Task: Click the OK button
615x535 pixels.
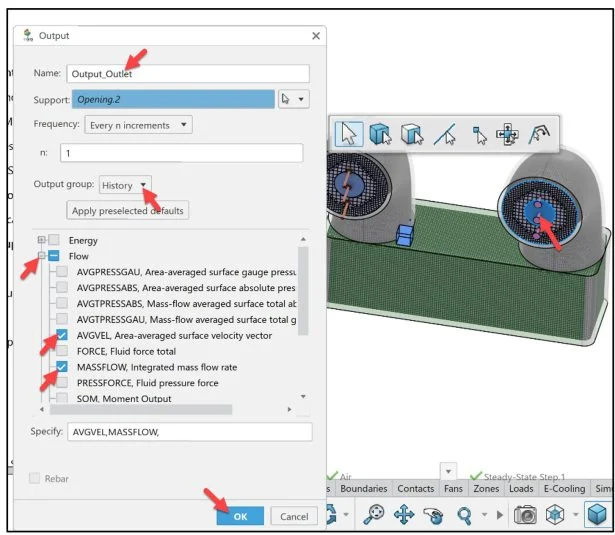Action: [240, 516]
